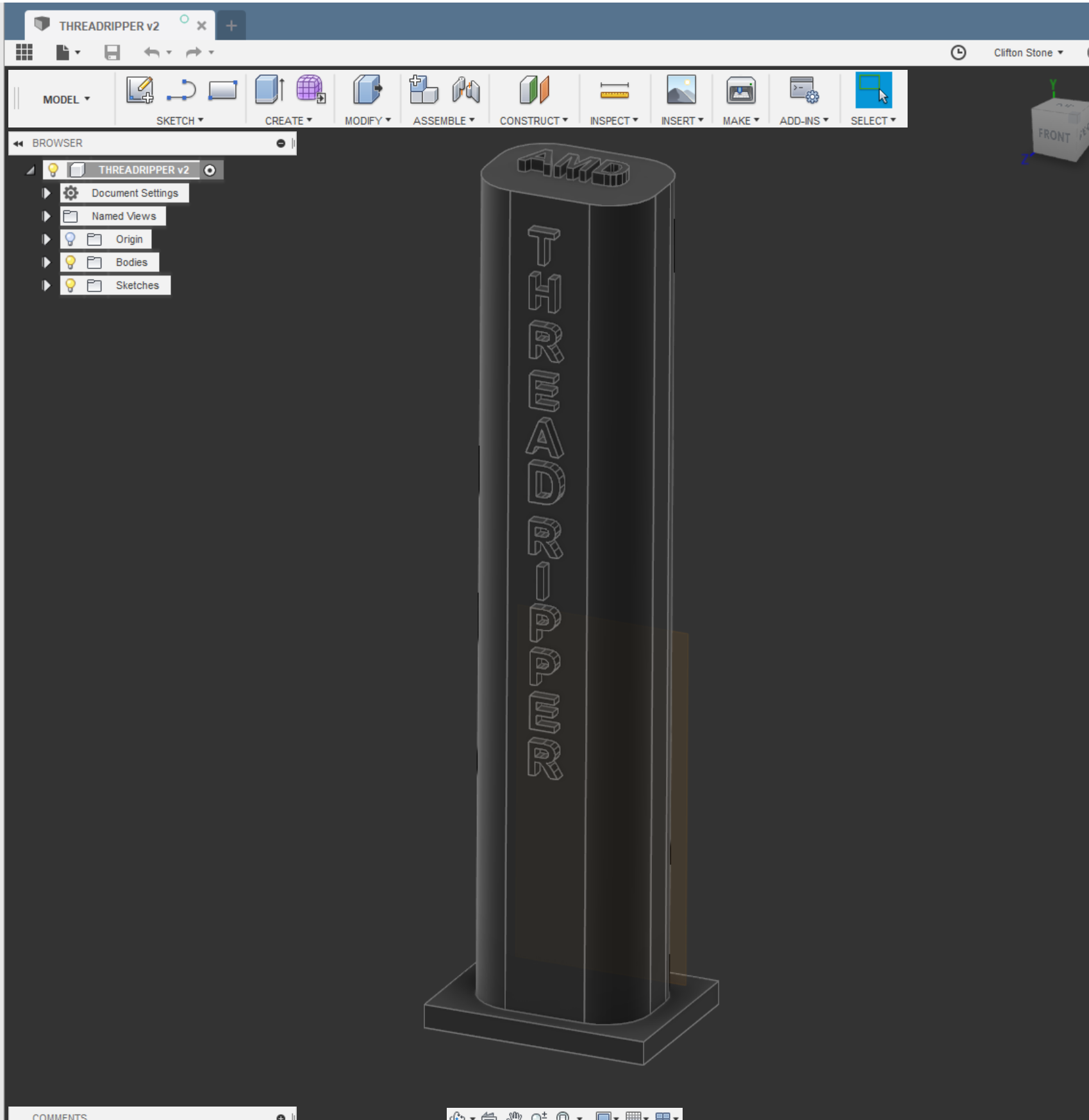The image size is (1089, 1120).
Task: Click the FRONT face of the ViewCube
Action: pos(1054,135)
